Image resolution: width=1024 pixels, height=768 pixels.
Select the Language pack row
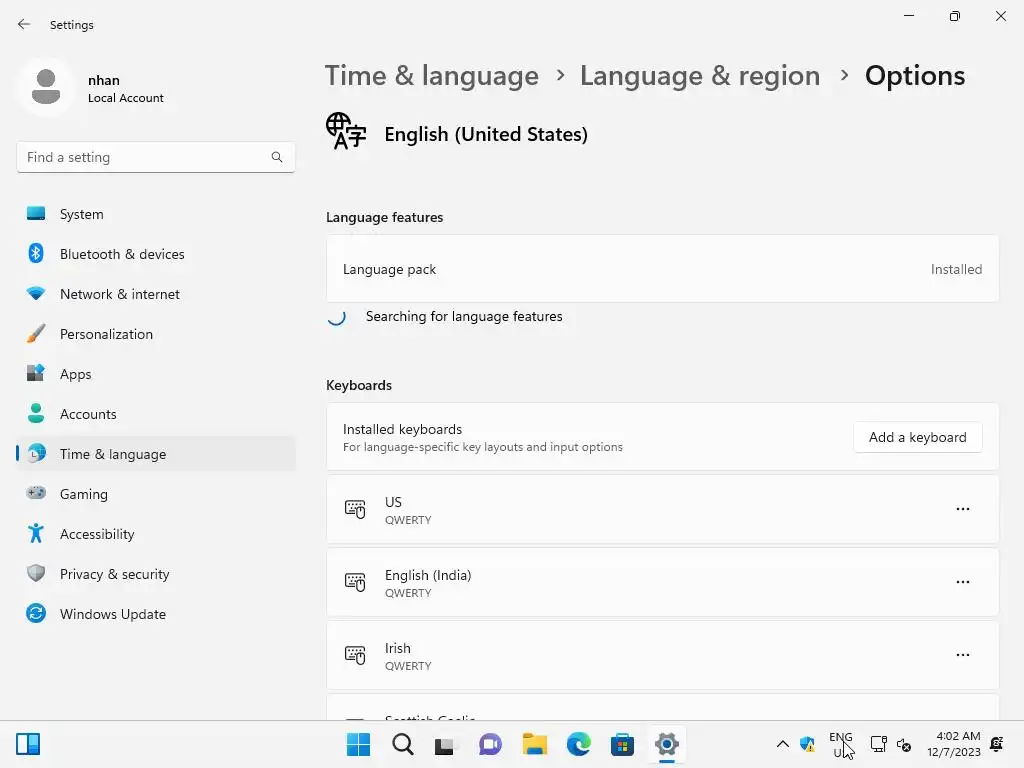click(x=662, y=269)
